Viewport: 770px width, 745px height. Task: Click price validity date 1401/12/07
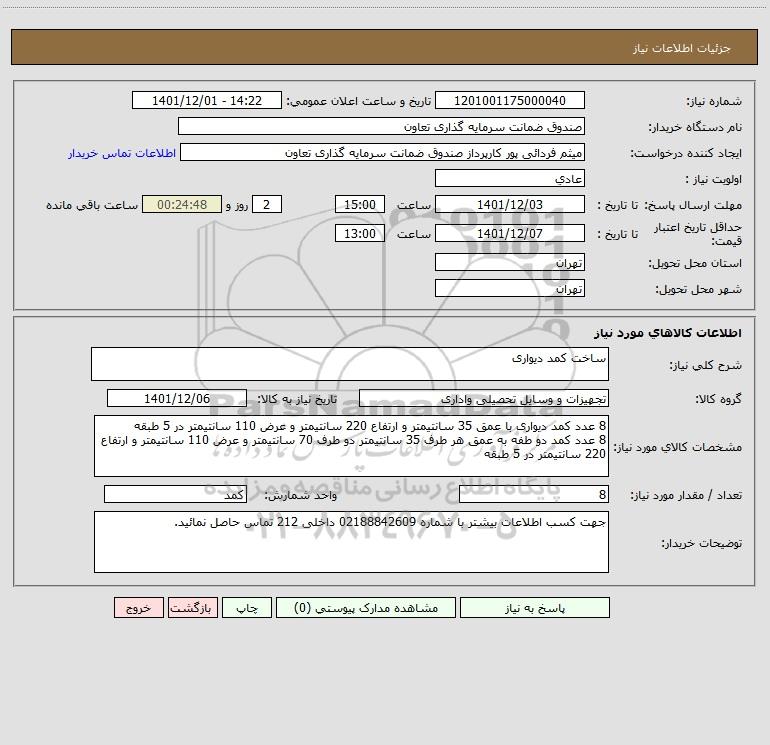coord(510,234)
